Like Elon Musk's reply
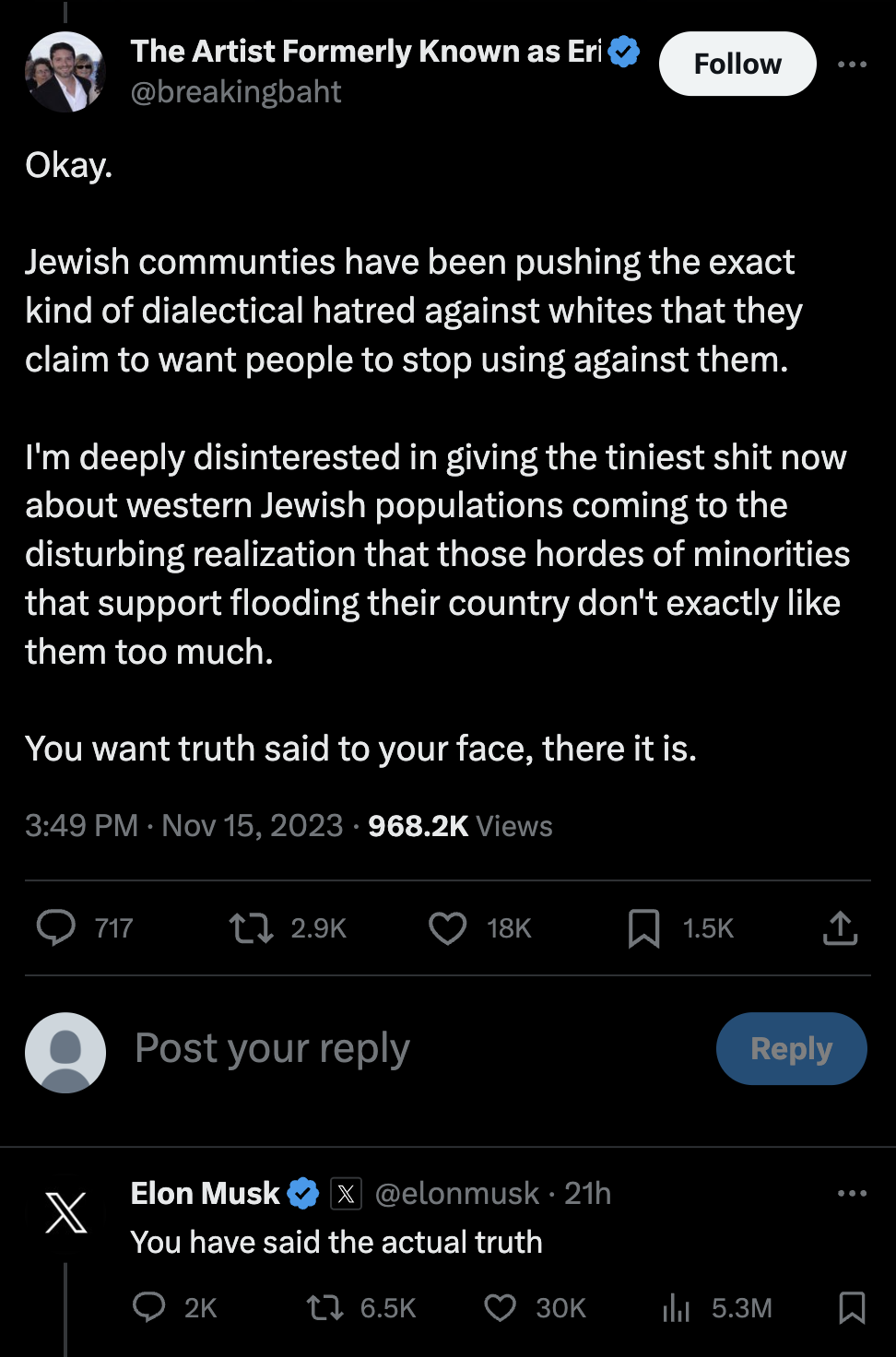The image size is (896, 1357). 501,1307
